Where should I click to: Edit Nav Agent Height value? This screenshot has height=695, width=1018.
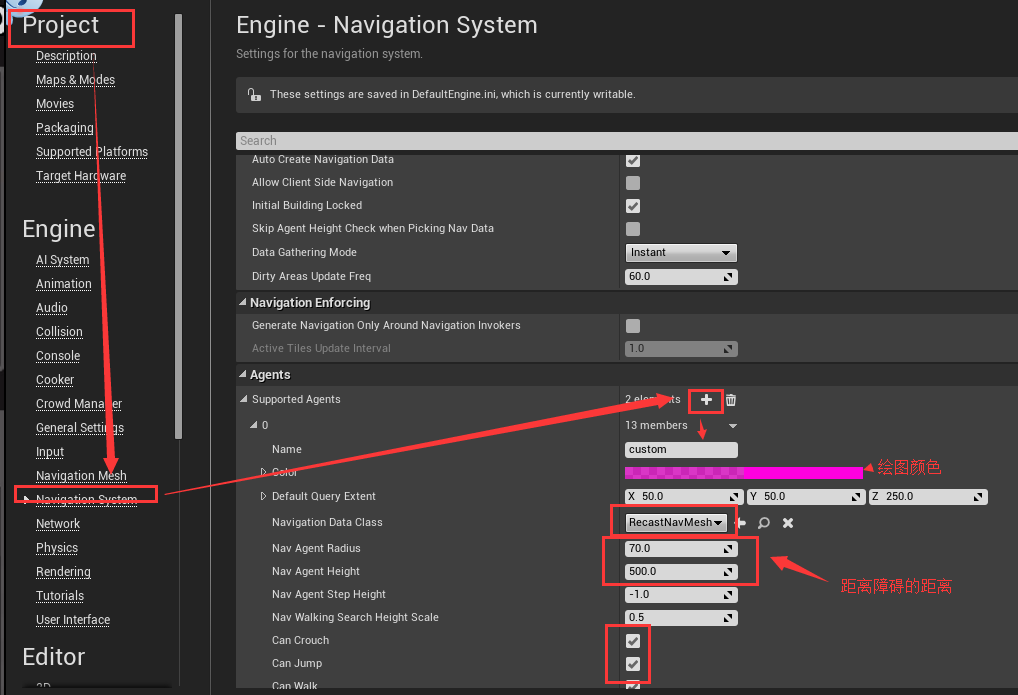pos(681,572)
